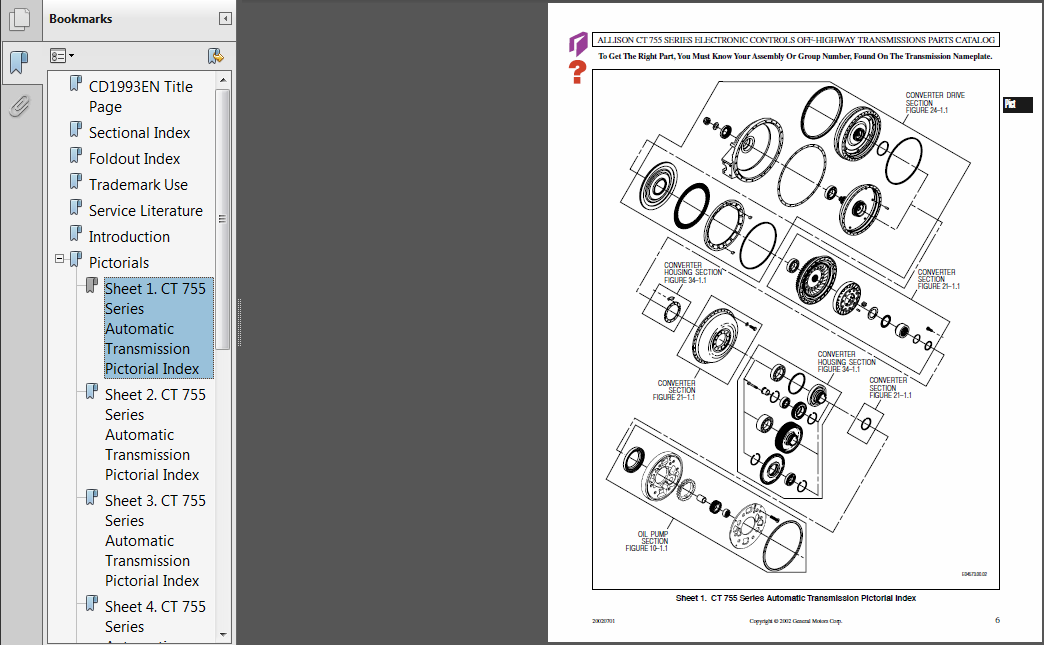Open the Attachments paperclip panel

coord(19,106)
